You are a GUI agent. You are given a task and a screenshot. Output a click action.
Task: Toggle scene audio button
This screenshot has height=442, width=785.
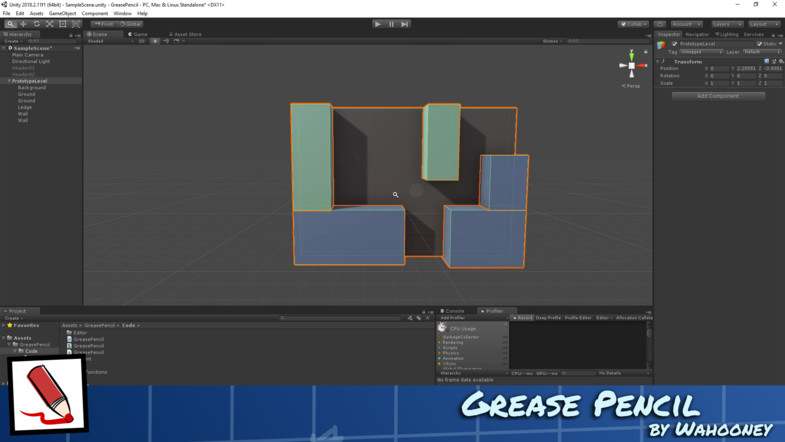coord(166,41)
